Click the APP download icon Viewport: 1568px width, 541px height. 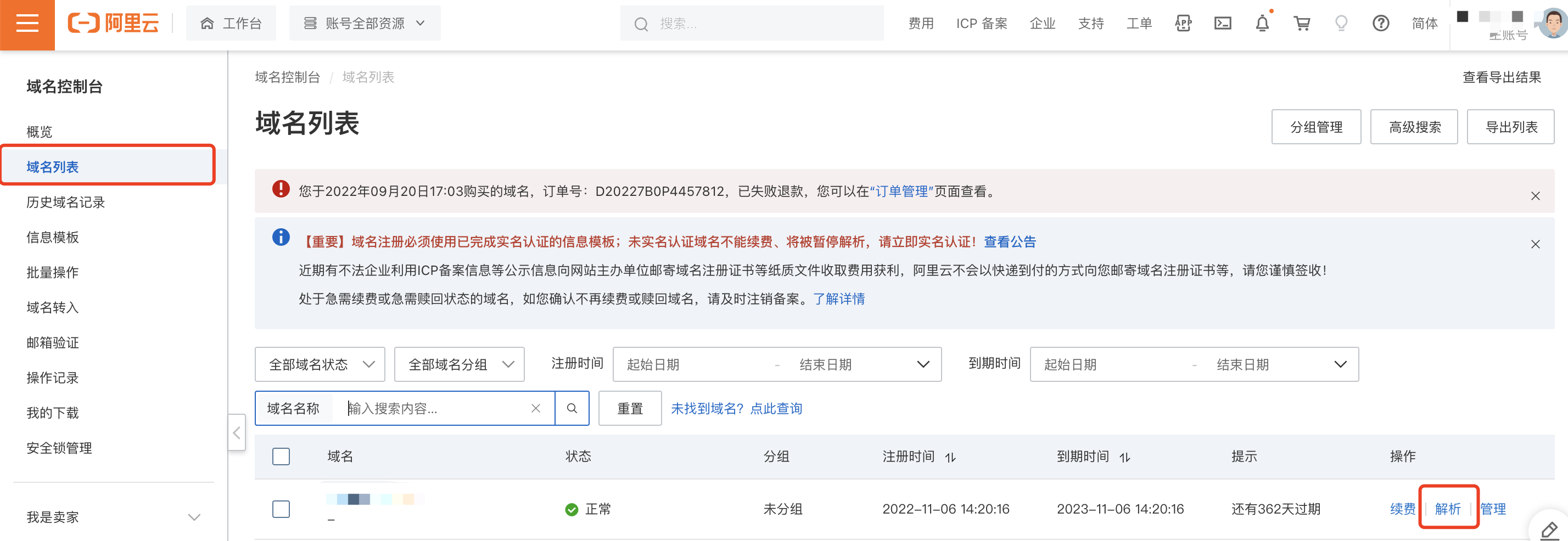(x=1183, y=24)
